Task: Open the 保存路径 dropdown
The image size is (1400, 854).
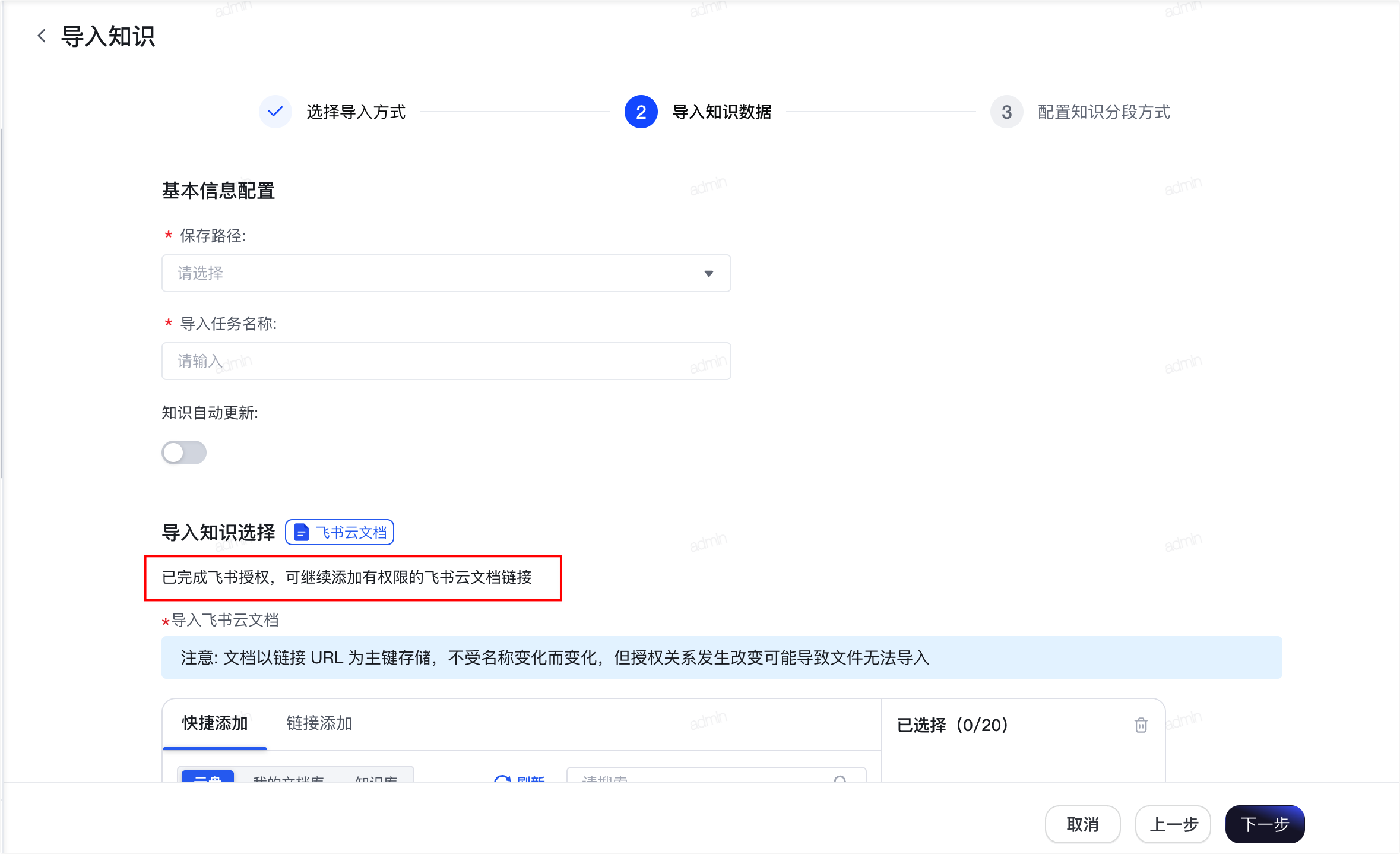Action: click(x=446, y=273)
